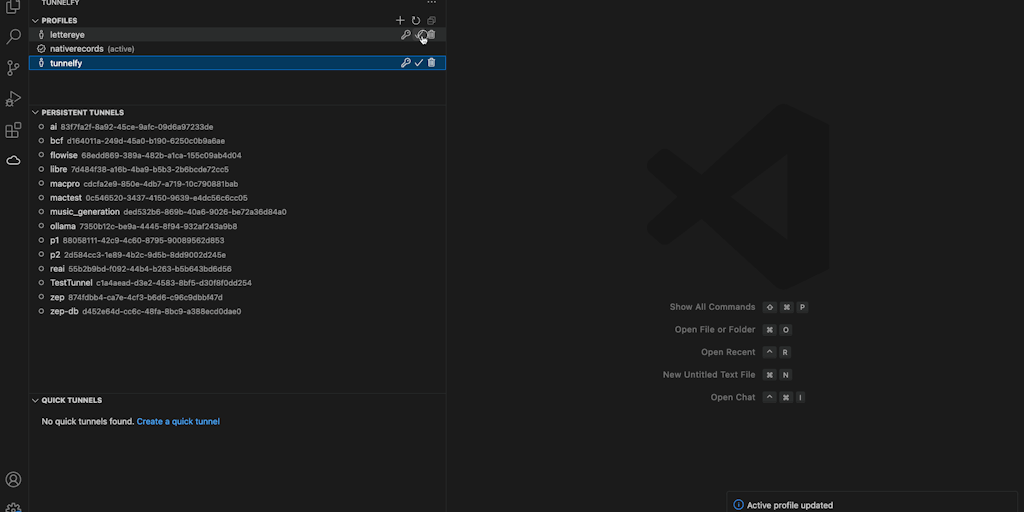Click the key icon on tunnelfy profile
This screenshot has width=1024, height=512.
(x=406, y=63)
